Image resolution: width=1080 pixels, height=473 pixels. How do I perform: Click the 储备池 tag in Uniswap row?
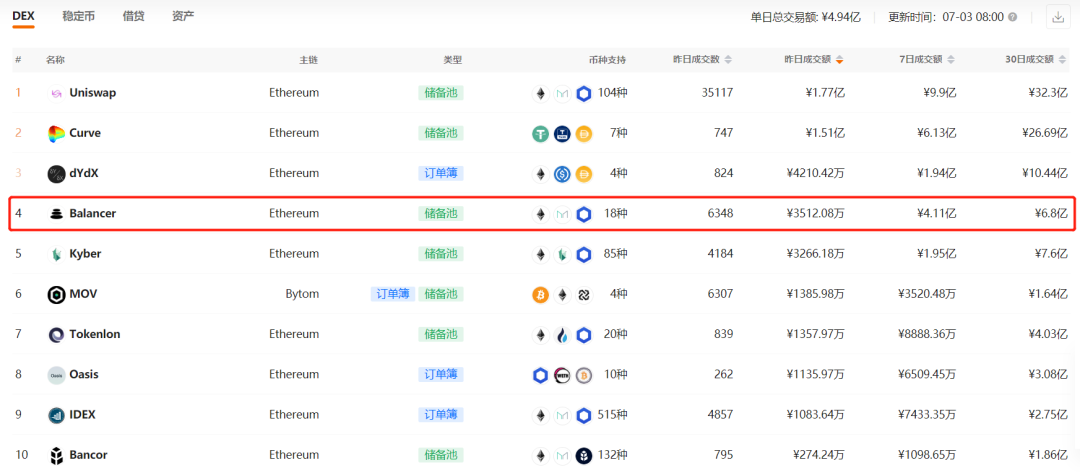(441, 93)
